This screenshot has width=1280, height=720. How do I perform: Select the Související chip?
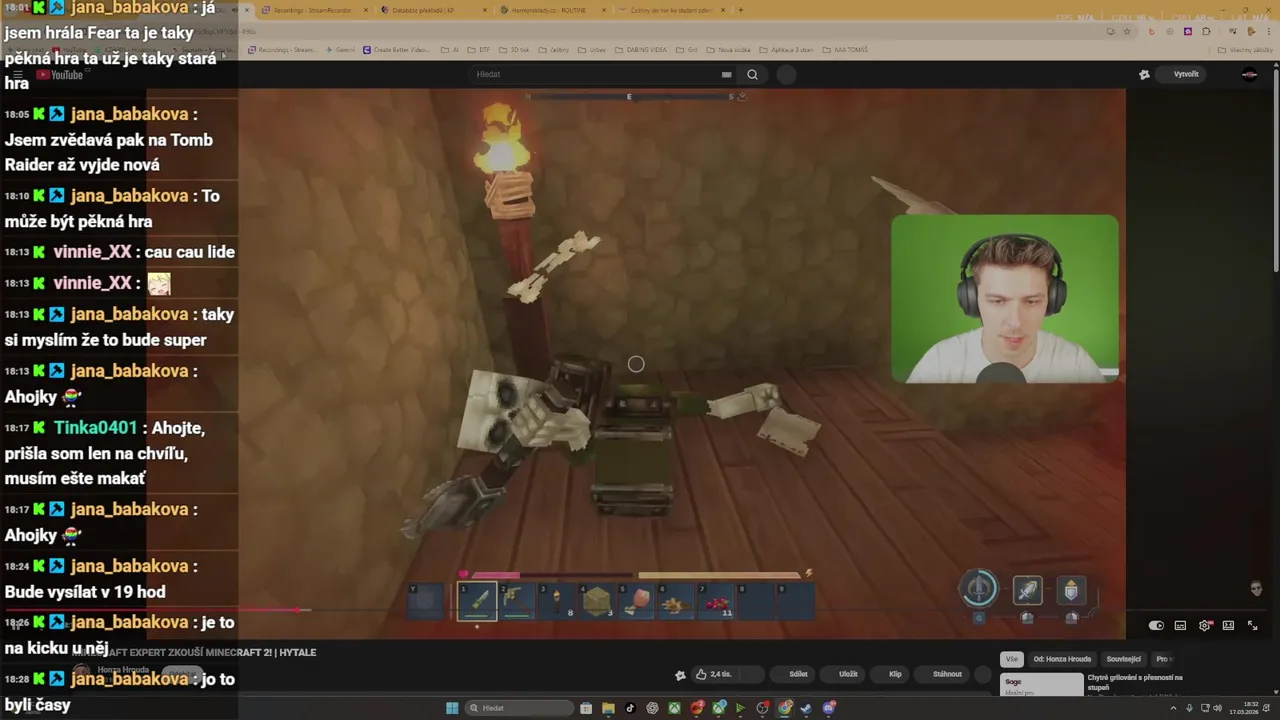pos(1124,659)
